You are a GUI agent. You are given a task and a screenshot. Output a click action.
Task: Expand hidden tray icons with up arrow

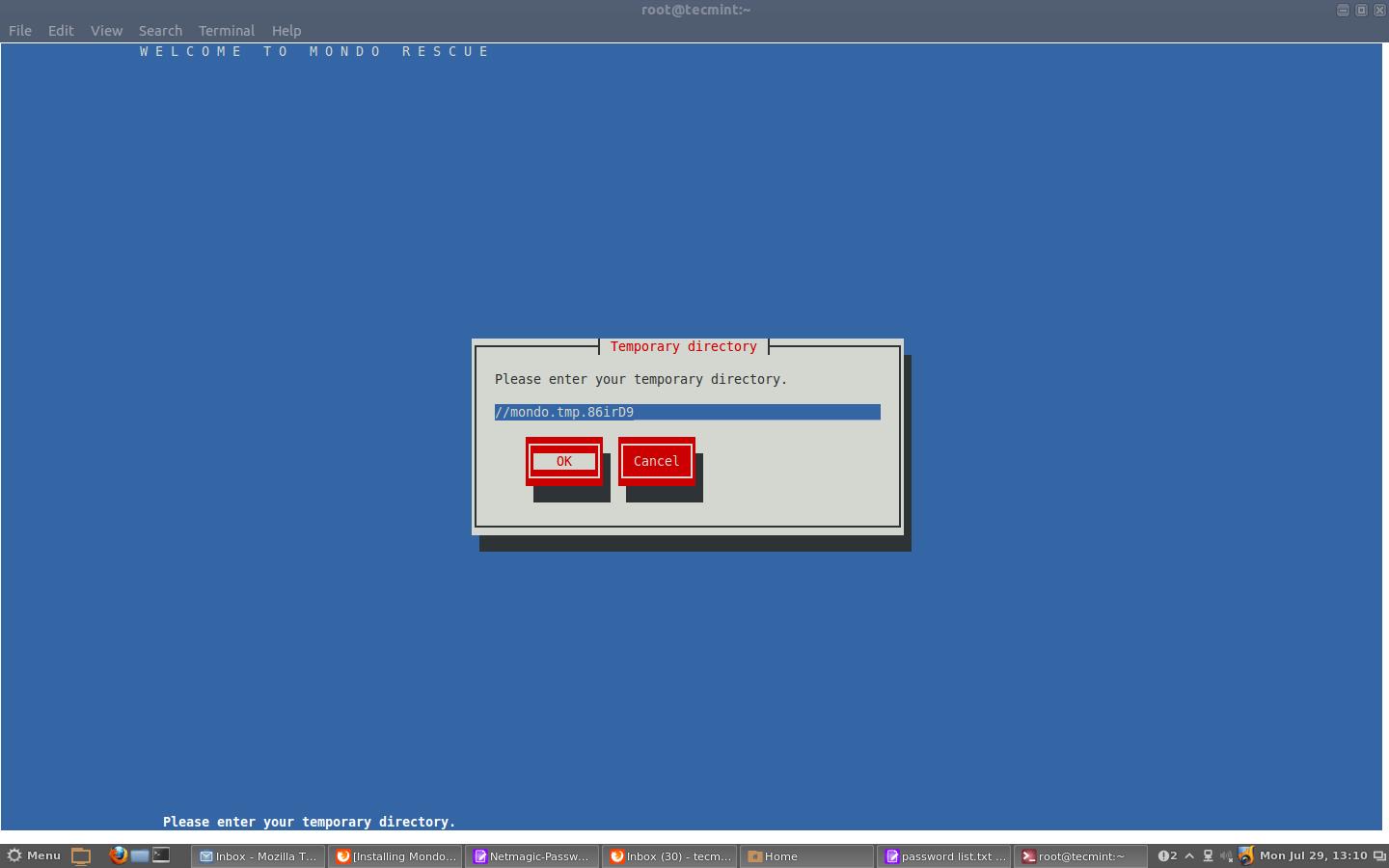point(1189,855)
